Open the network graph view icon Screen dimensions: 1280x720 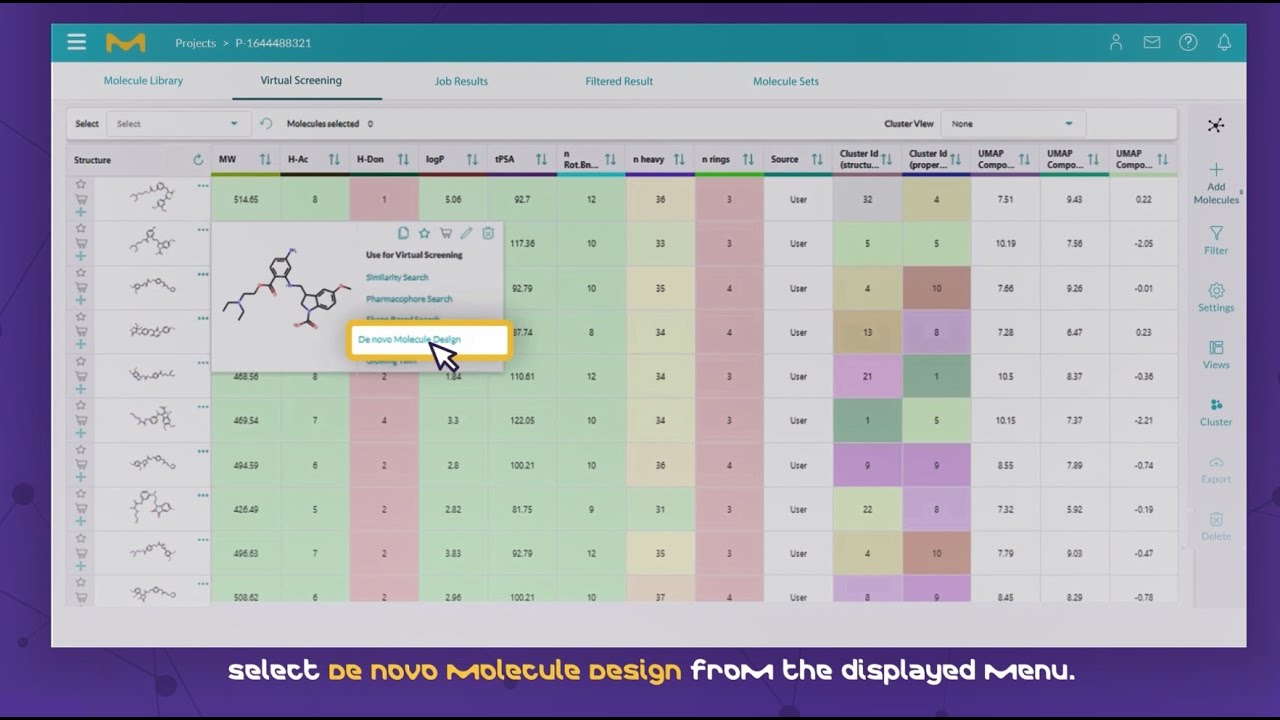click(1215, 125)
